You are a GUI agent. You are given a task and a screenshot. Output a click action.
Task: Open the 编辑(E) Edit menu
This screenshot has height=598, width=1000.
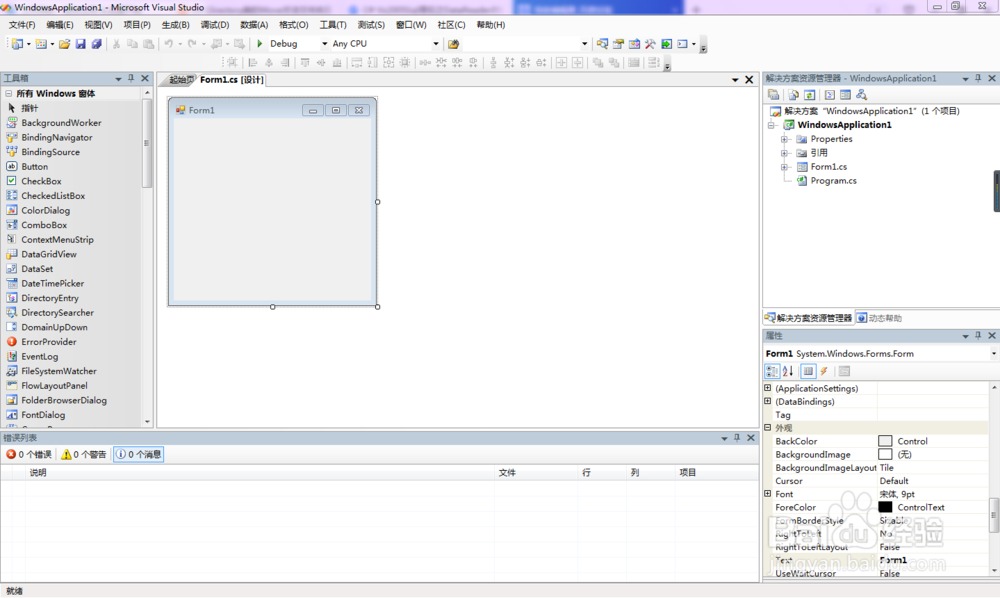click(x=60, y=25)
